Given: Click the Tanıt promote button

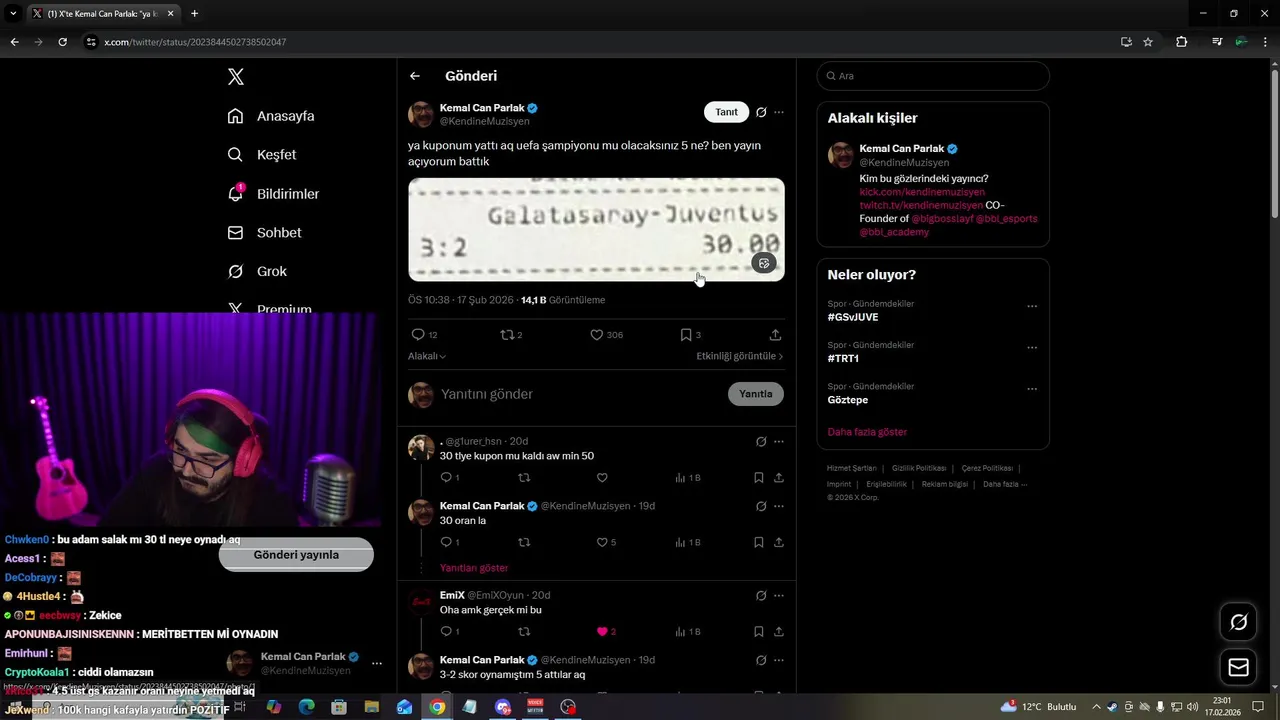Looking at the screenshot, I should (726, 112).
